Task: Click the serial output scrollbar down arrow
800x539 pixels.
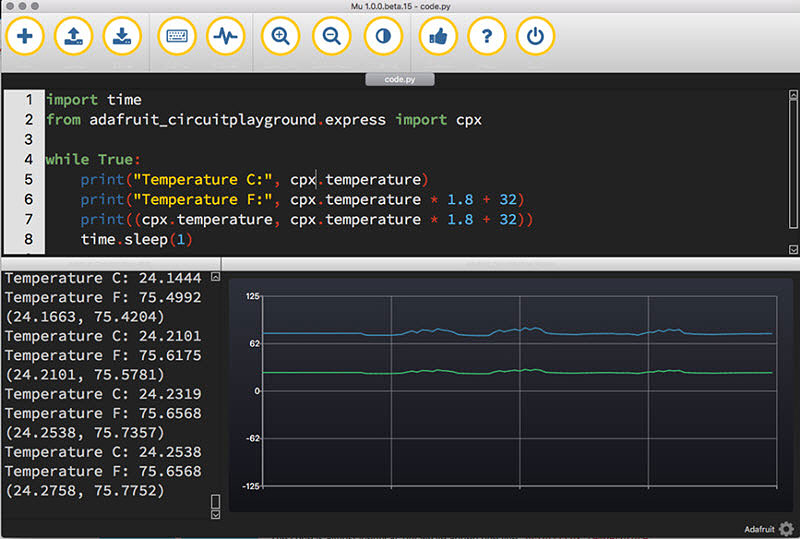Action: (x=215, y=514)
